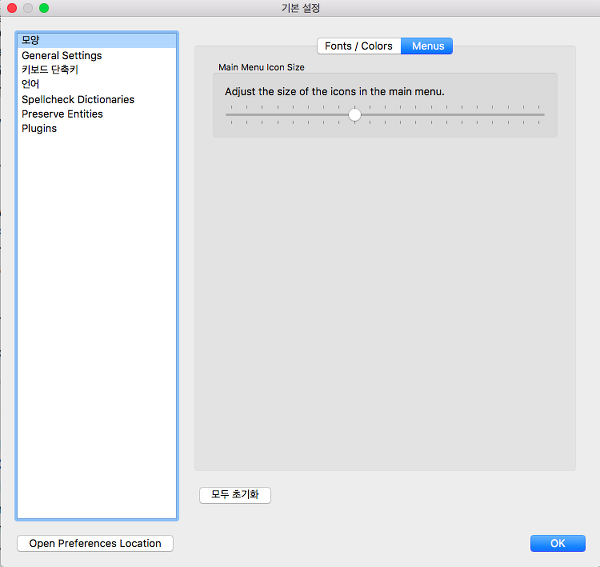Select the 키보드 단축키 category
Image resolution: width=600 pixels, height=567 pixels.
(97, 70)
